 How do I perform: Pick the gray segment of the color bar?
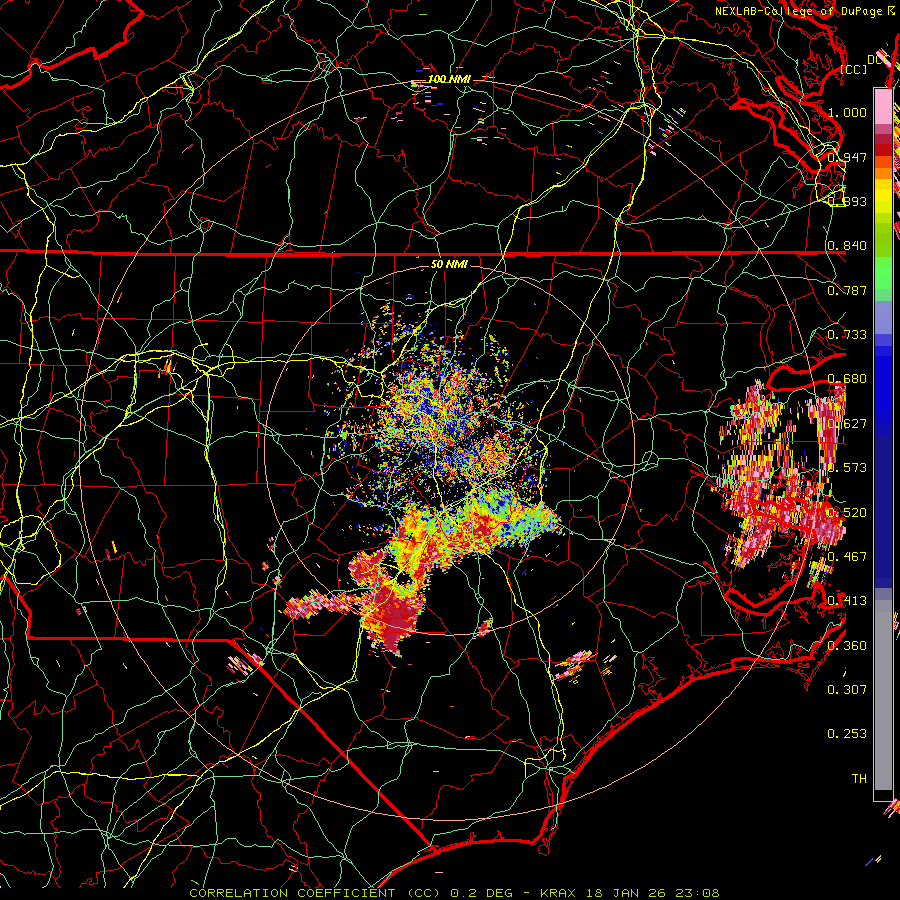[883, 695]
